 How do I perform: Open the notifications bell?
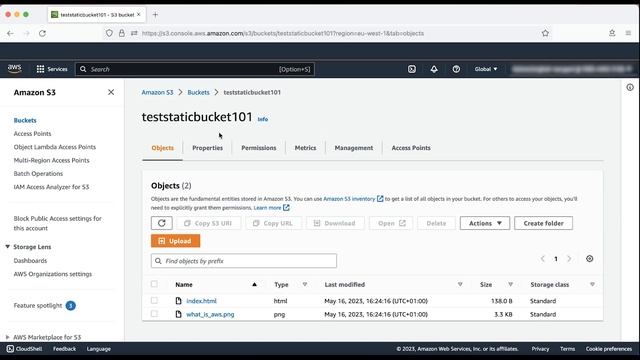pos(434,69)
